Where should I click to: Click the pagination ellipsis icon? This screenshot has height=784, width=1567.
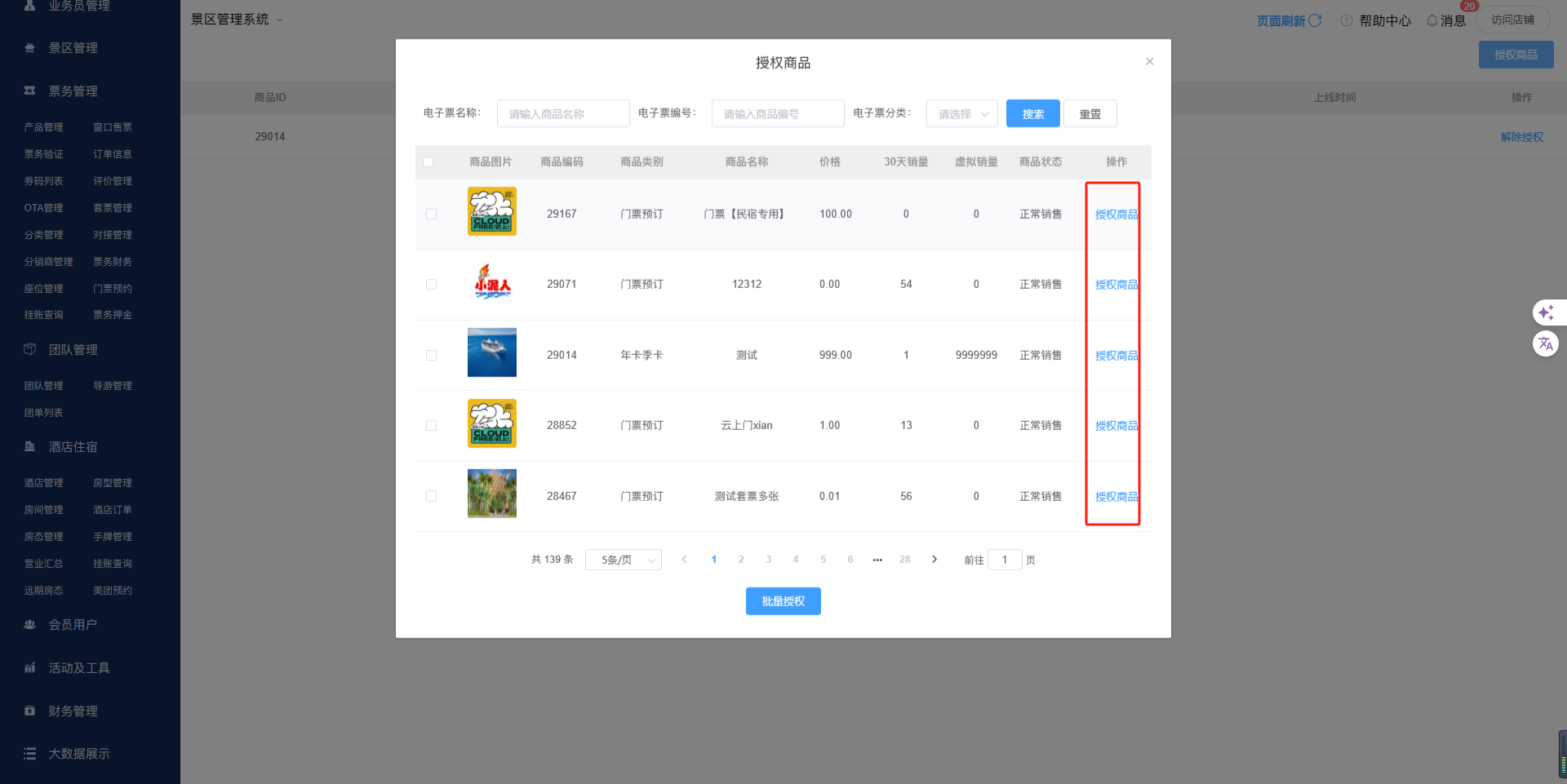click(x=877, y=560)
